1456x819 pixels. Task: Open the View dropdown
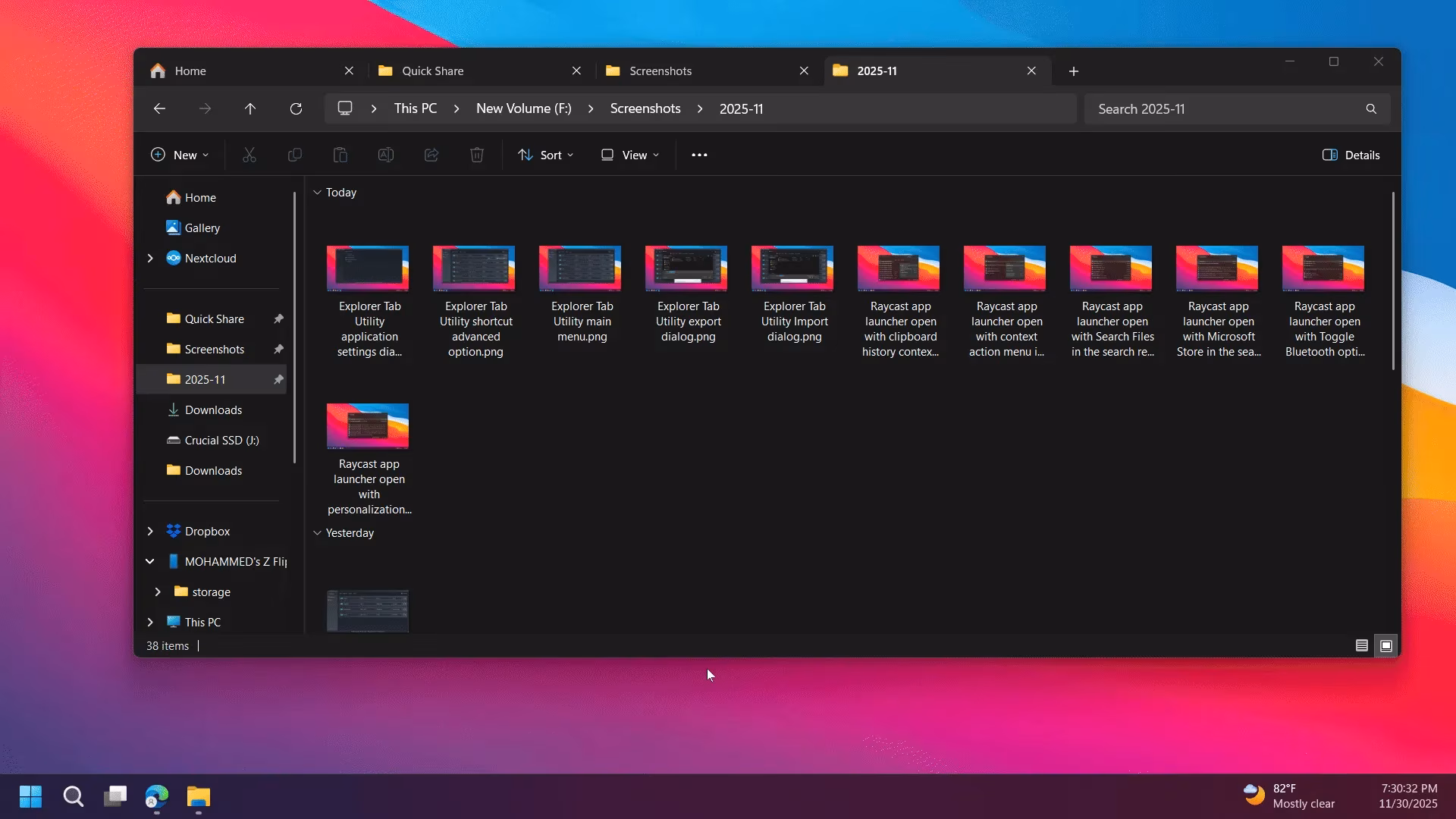pyautogui.click(x=630, y=155)
